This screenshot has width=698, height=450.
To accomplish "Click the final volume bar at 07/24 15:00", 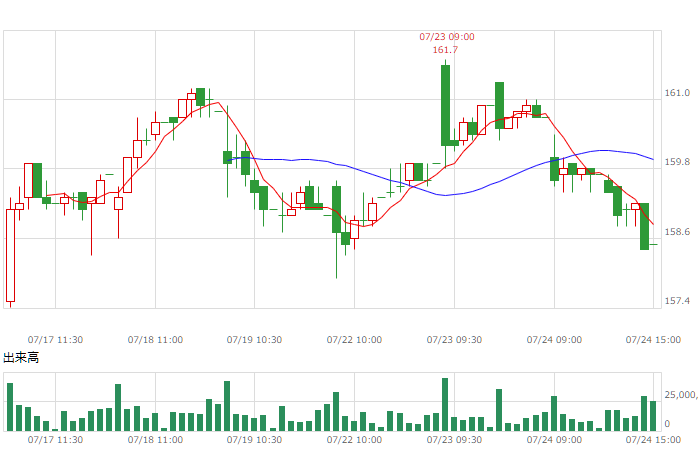I will [653, 416].
